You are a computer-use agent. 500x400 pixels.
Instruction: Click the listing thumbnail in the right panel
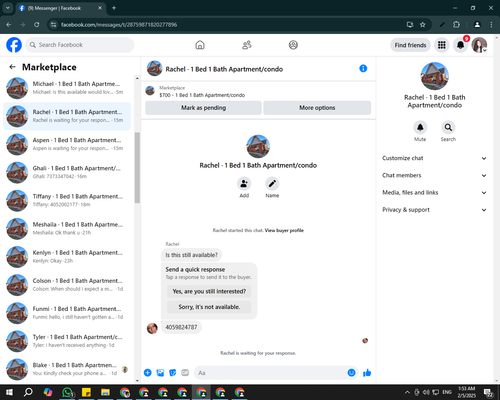coord(434,76)
